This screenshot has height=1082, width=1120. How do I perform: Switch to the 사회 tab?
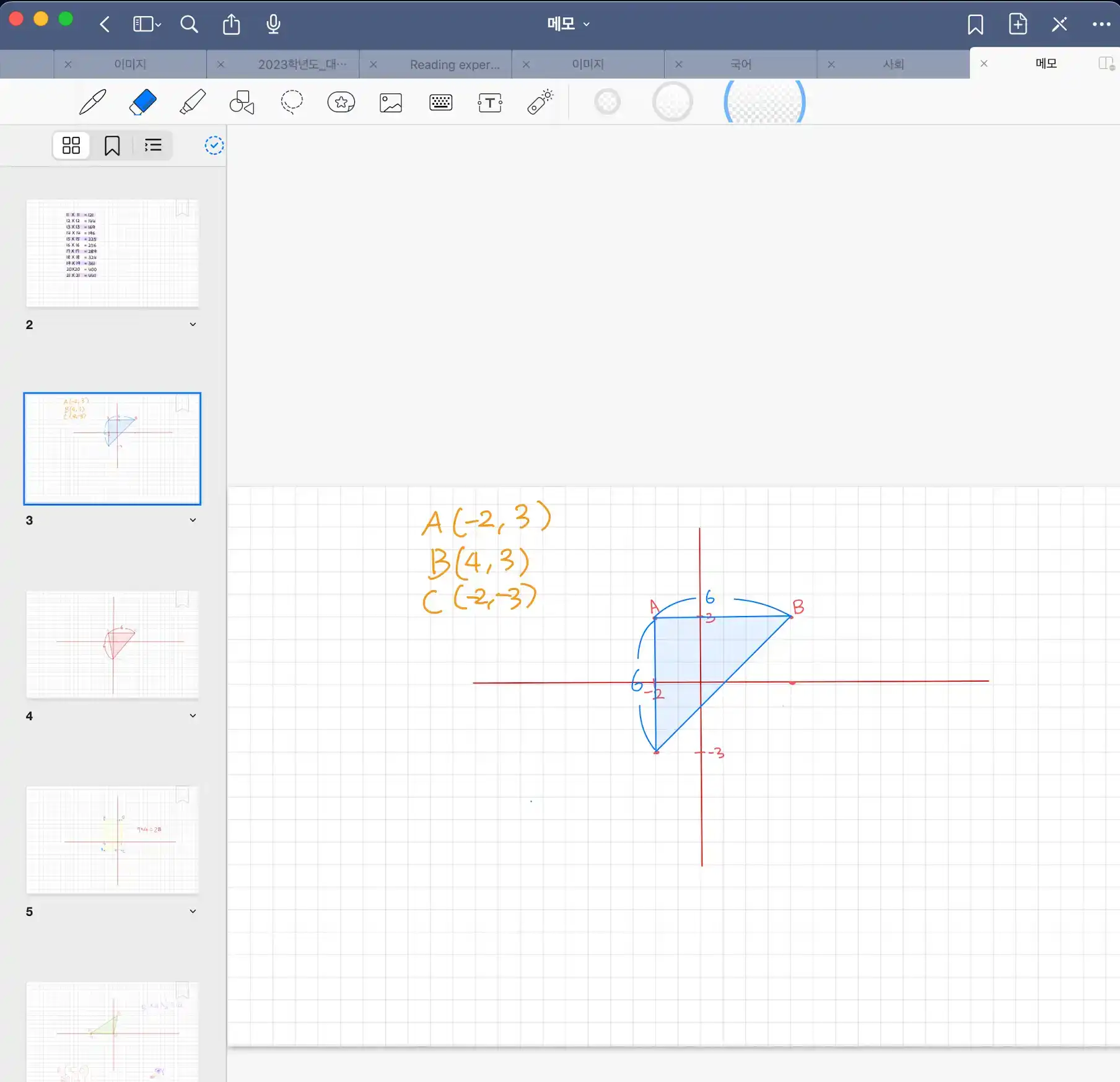[x=893, y=64]
